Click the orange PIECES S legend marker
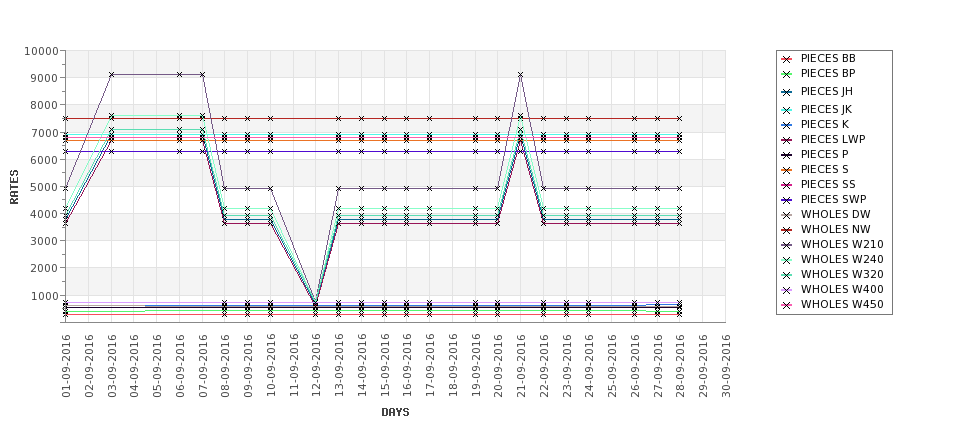The height and width of the screenshot is (429, 975). point(786,170)
